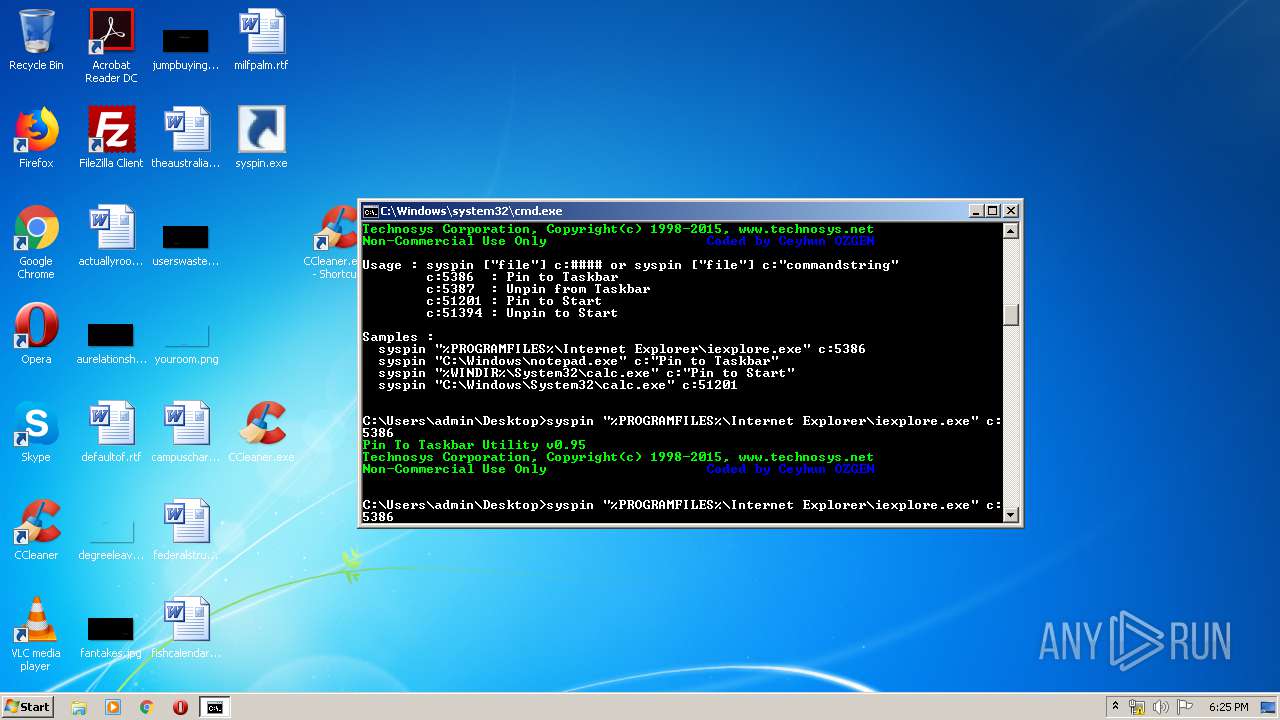
Task: Launch Acrobat Reader DC shortcut
Action: 111,46
